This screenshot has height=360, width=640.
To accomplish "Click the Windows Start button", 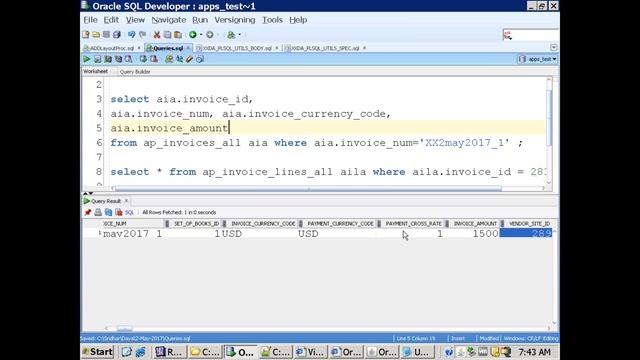I will (98, 352).
